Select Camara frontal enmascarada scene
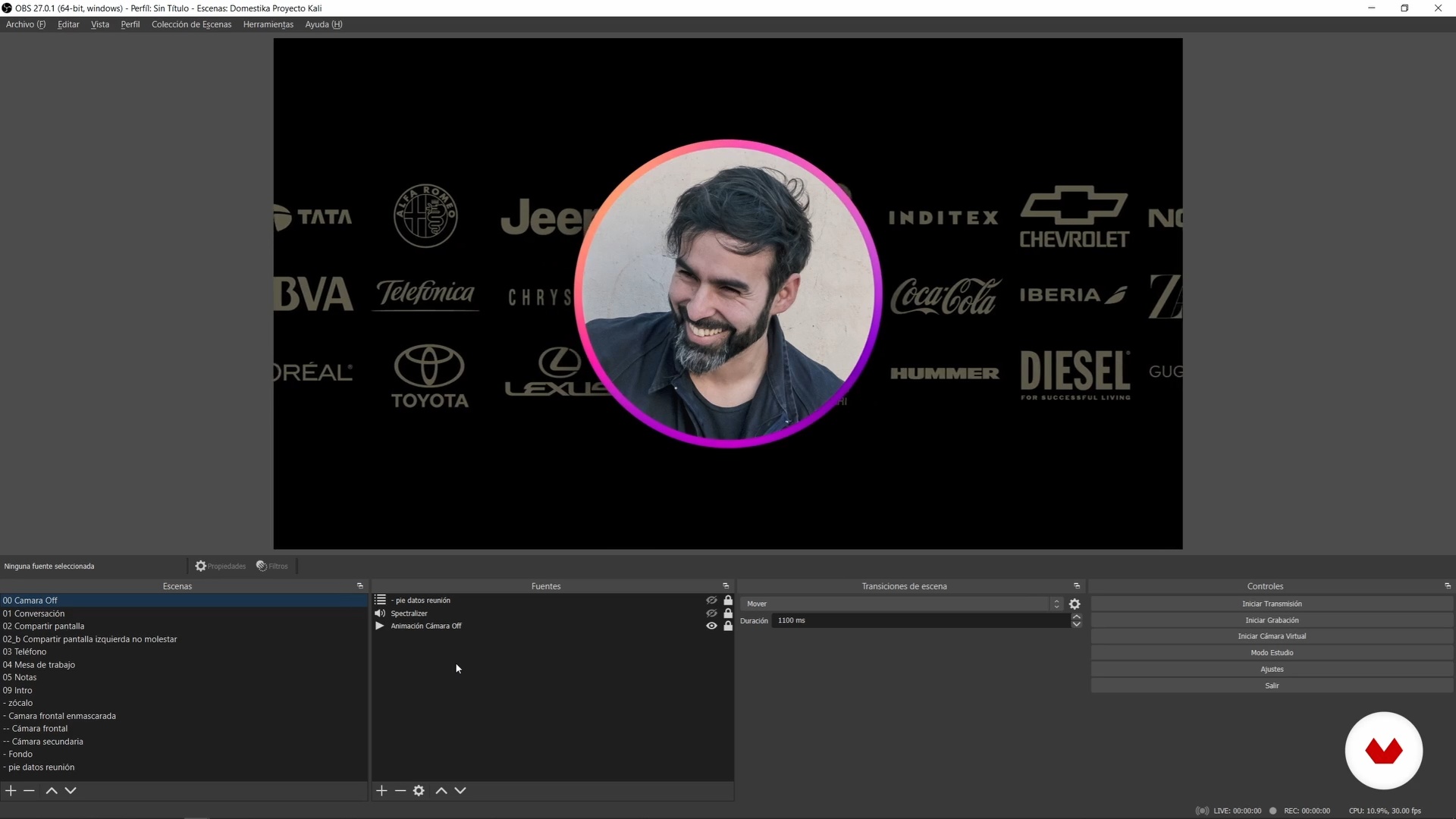 coord(184,716)
